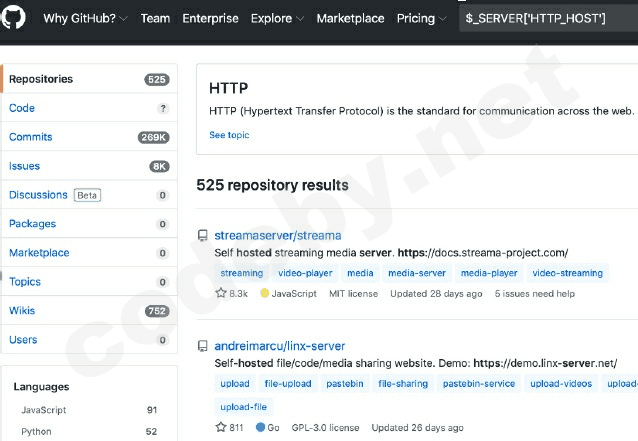
Task: Click the file-sharing topic tag
Action: (403, 383)
